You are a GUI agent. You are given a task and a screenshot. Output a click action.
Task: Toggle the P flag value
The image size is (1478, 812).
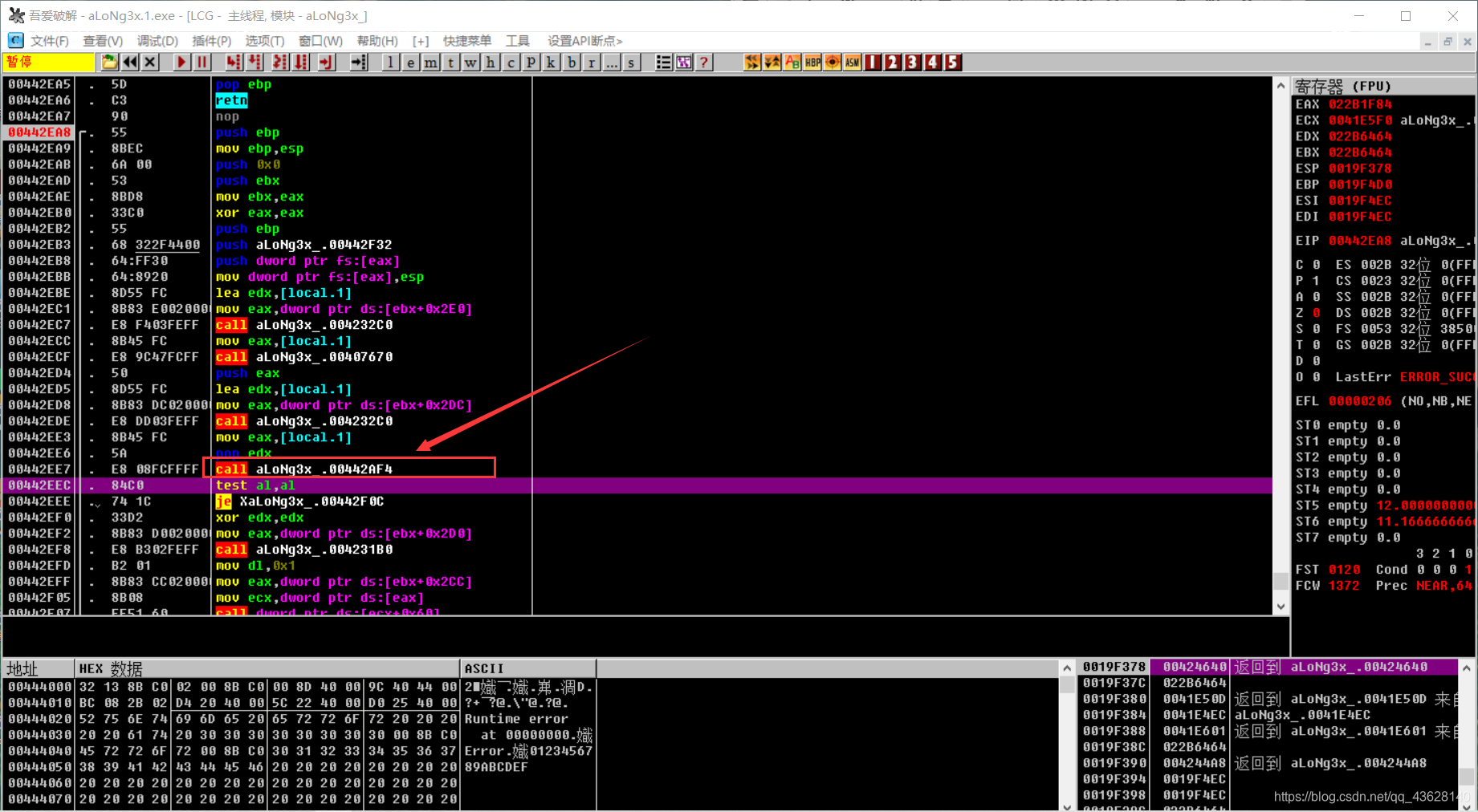[x=1317, y=281]
